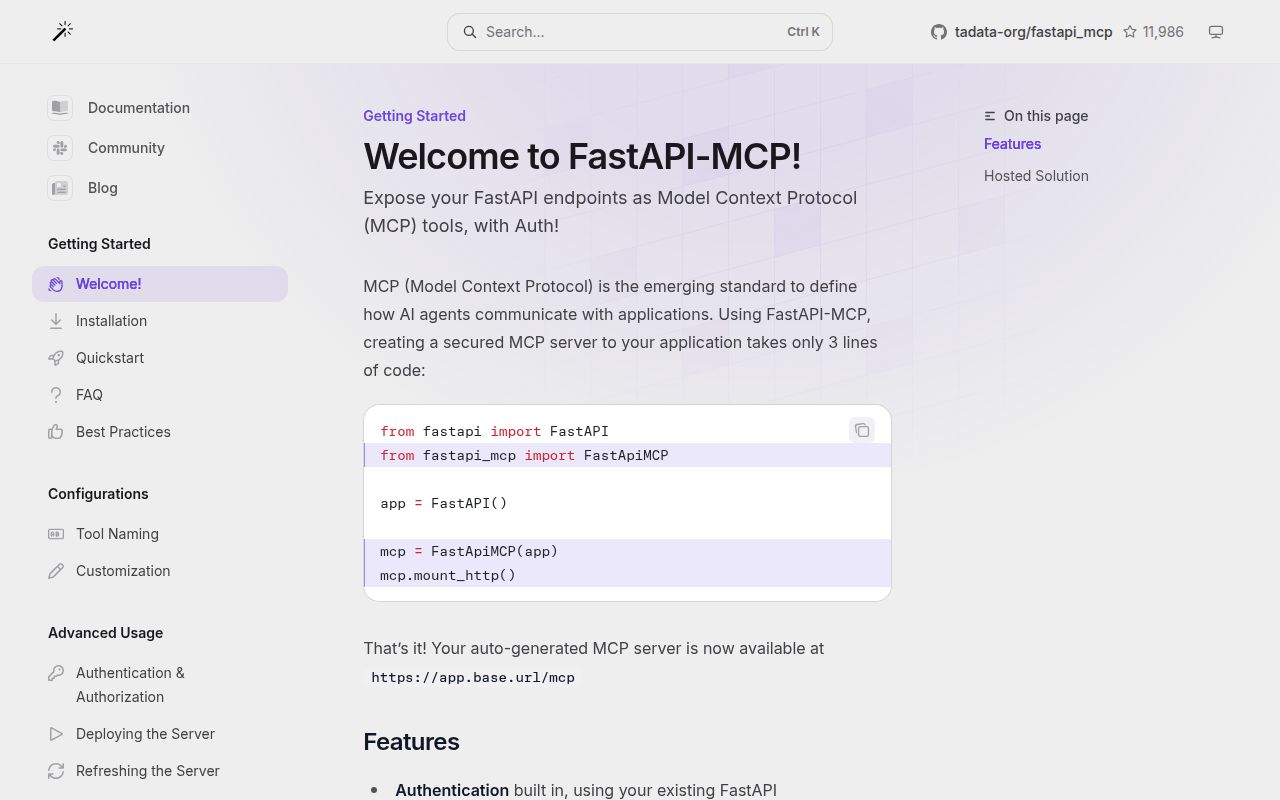
Task: Focus the Search... input field
Action: [x=640, y=32]
